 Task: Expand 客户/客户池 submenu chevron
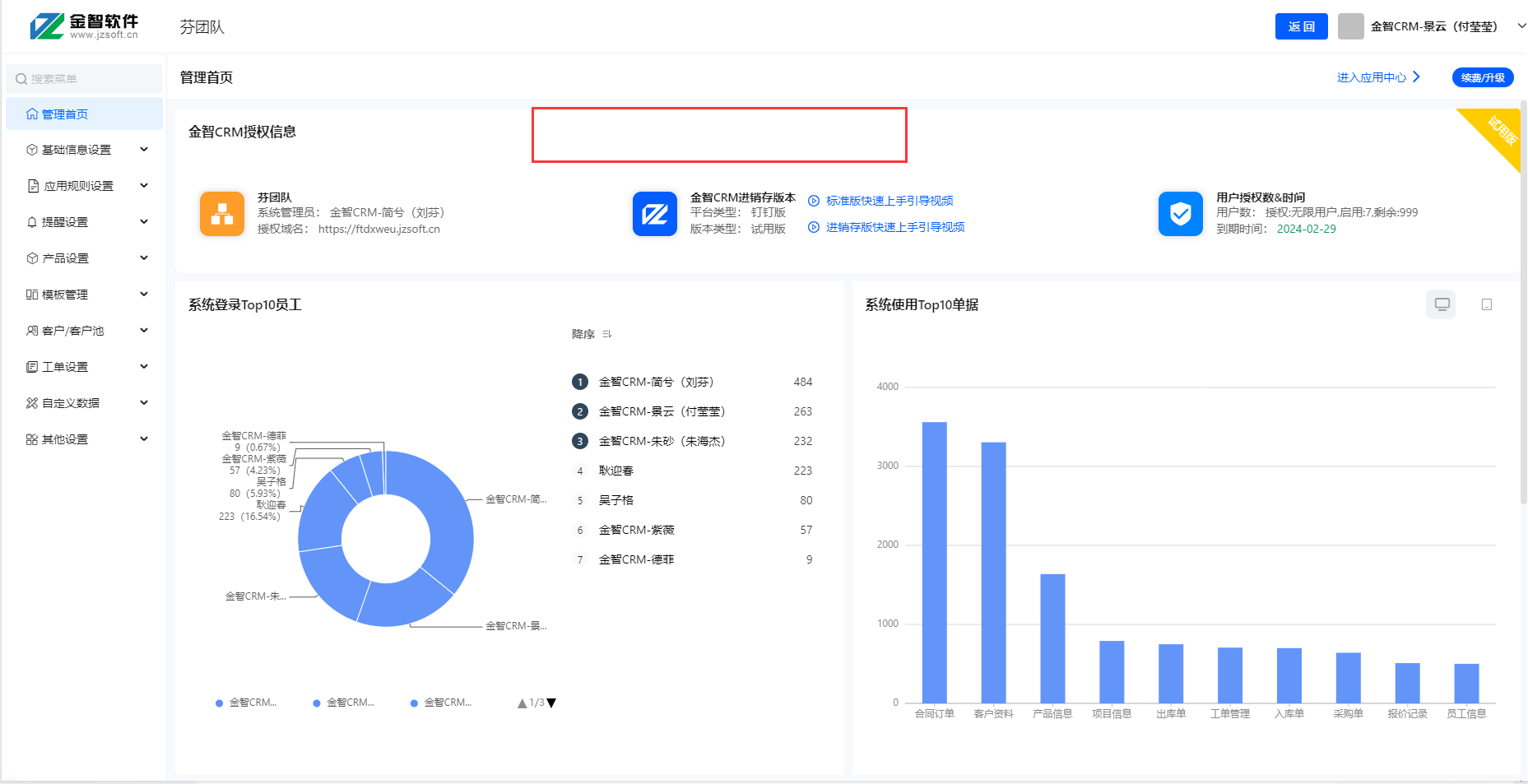tap(144, 331)
